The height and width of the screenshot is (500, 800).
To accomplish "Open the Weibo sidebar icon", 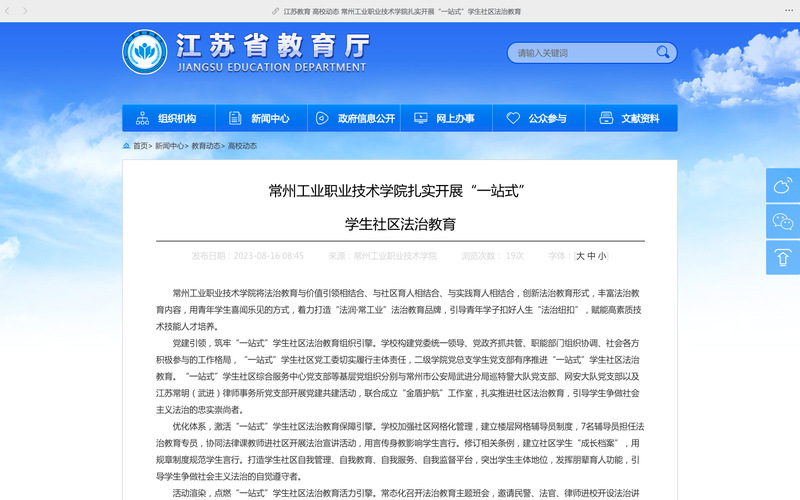I will 782,186.
